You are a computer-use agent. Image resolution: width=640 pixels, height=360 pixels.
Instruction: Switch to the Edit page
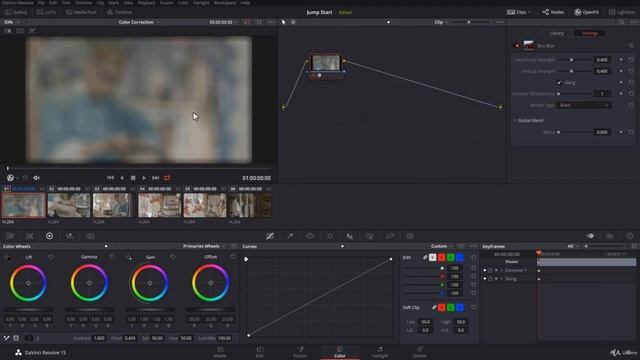point(260,352)
